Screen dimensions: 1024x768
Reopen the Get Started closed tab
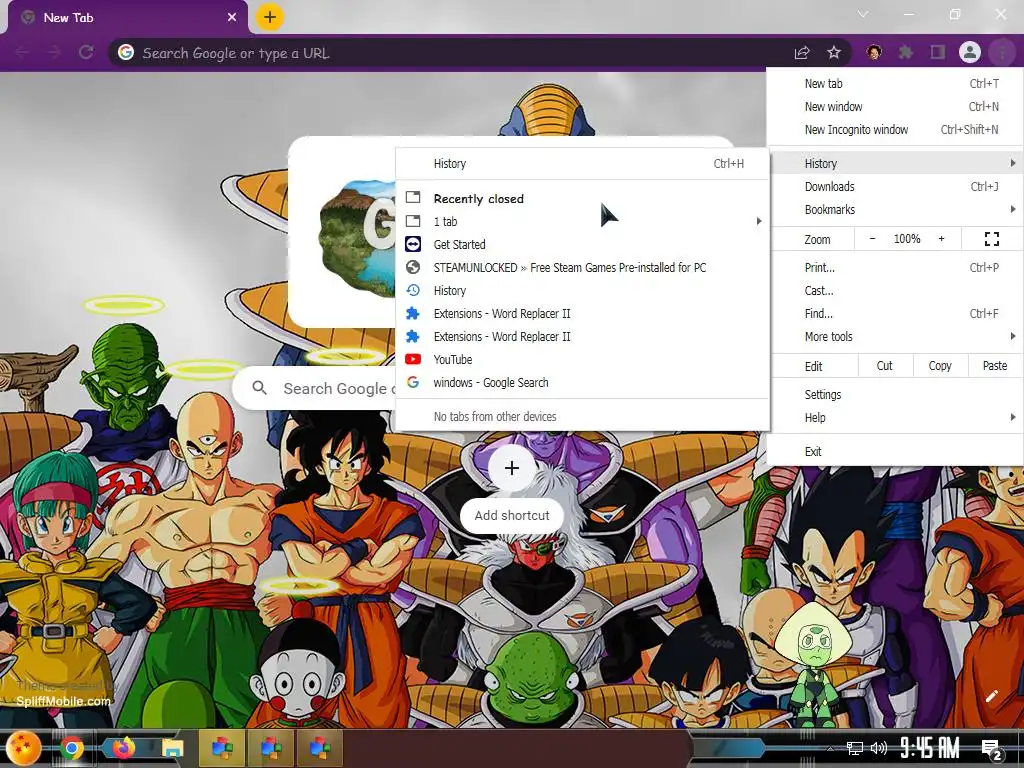583,244
